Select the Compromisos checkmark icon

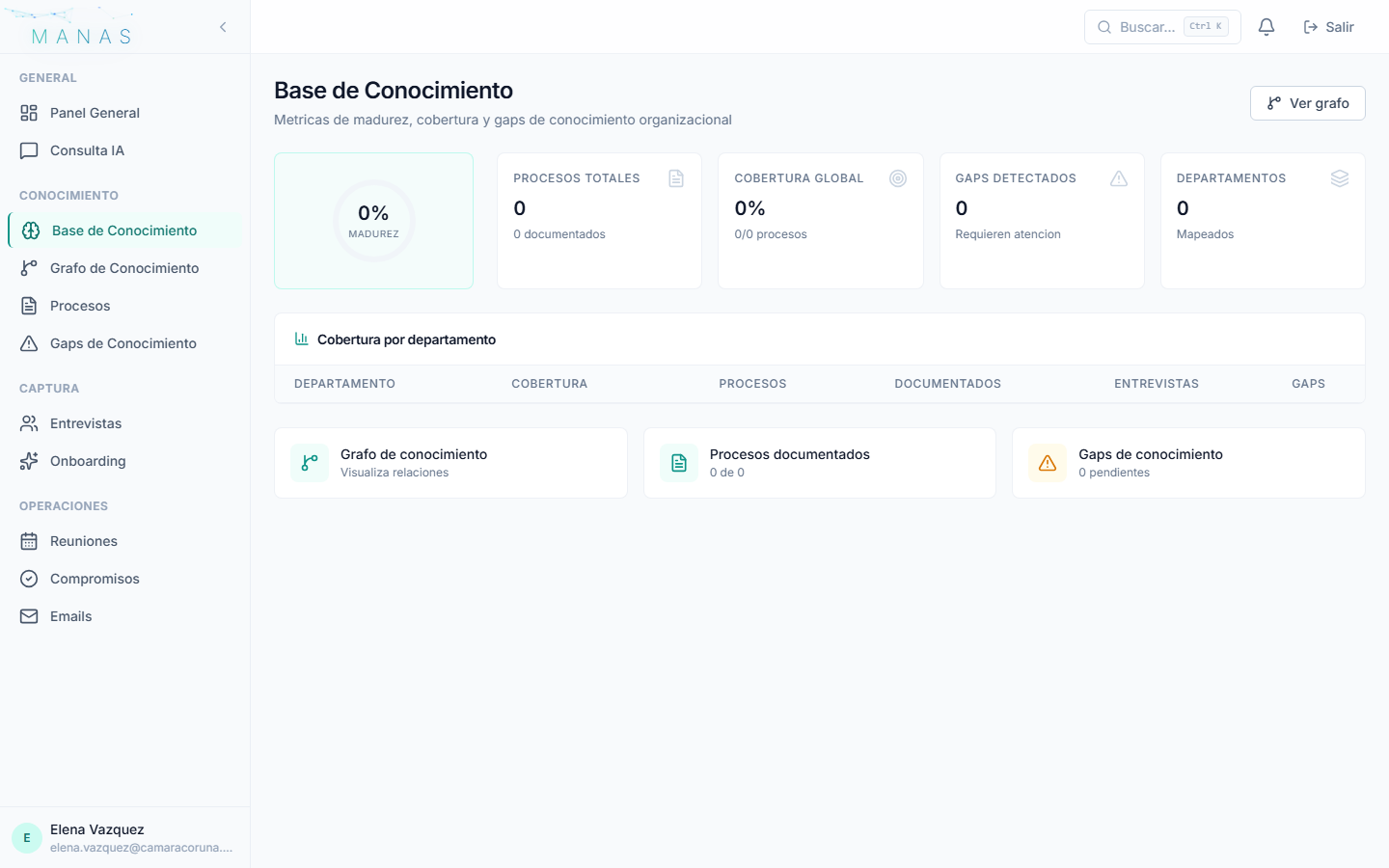point(29,579)
